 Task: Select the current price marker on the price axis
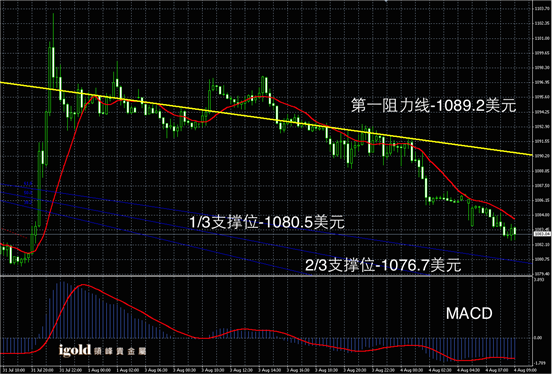[x=541, y=234]
